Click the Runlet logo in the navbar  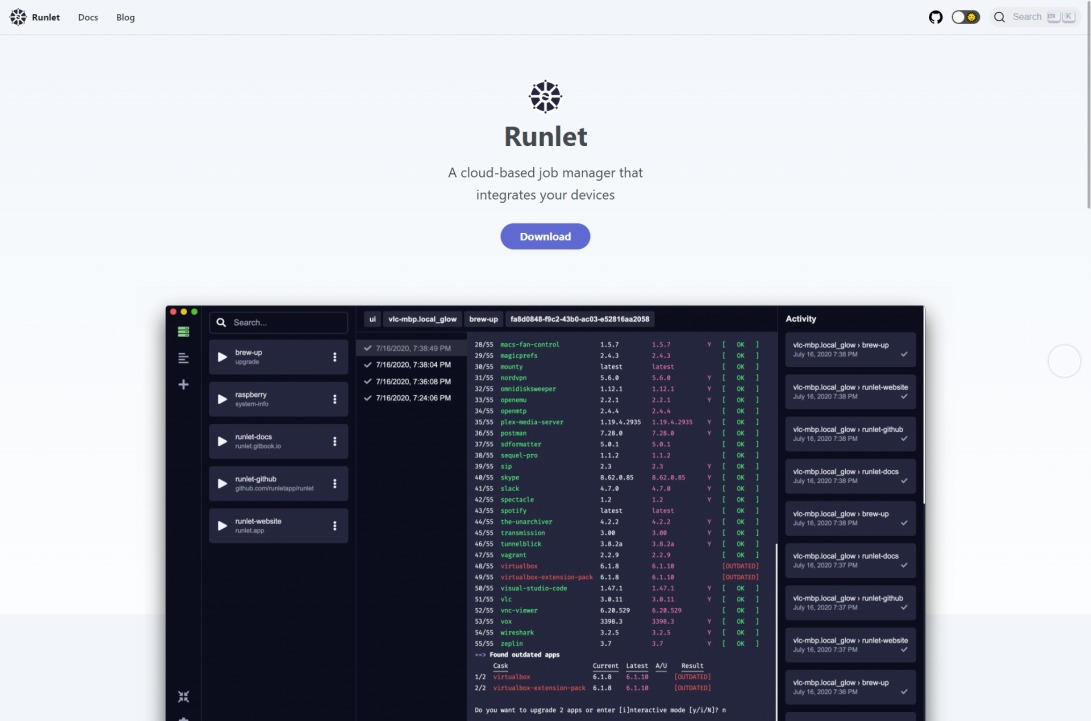point(17,17)
